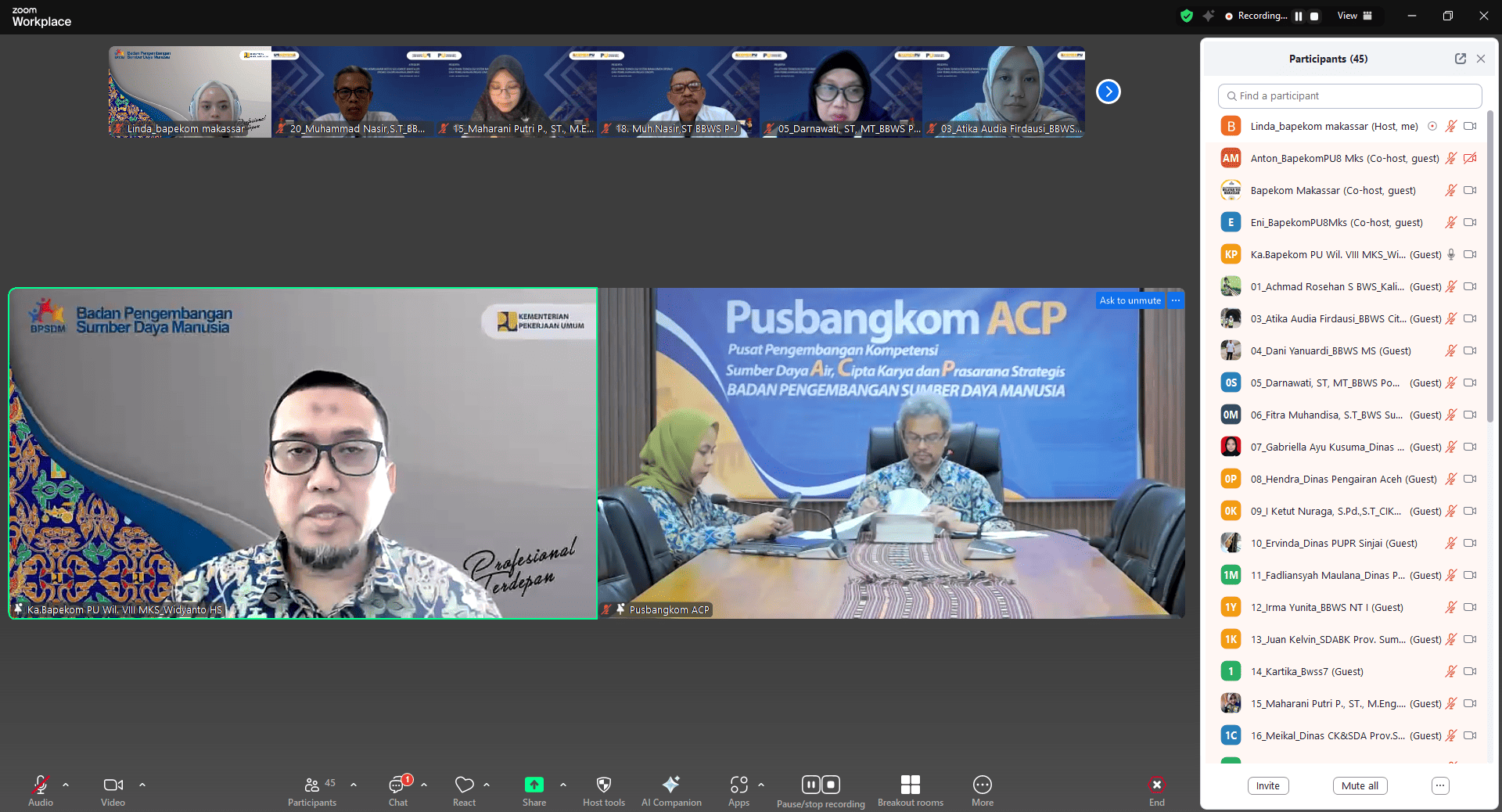Toggle microphone icon for Ka.Bapekom PU Wil. VIII

[x=1450, y=254]
